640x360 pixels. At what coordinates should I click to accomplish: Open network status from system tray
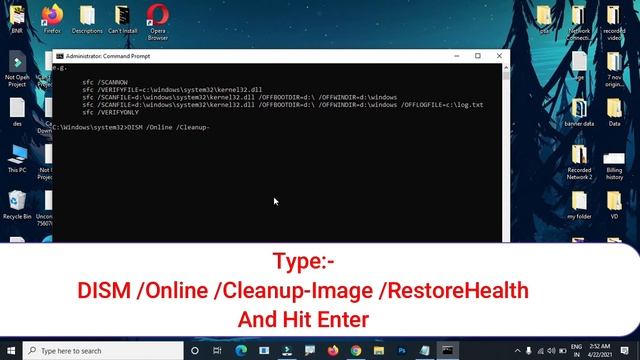(x=540, y=351)
